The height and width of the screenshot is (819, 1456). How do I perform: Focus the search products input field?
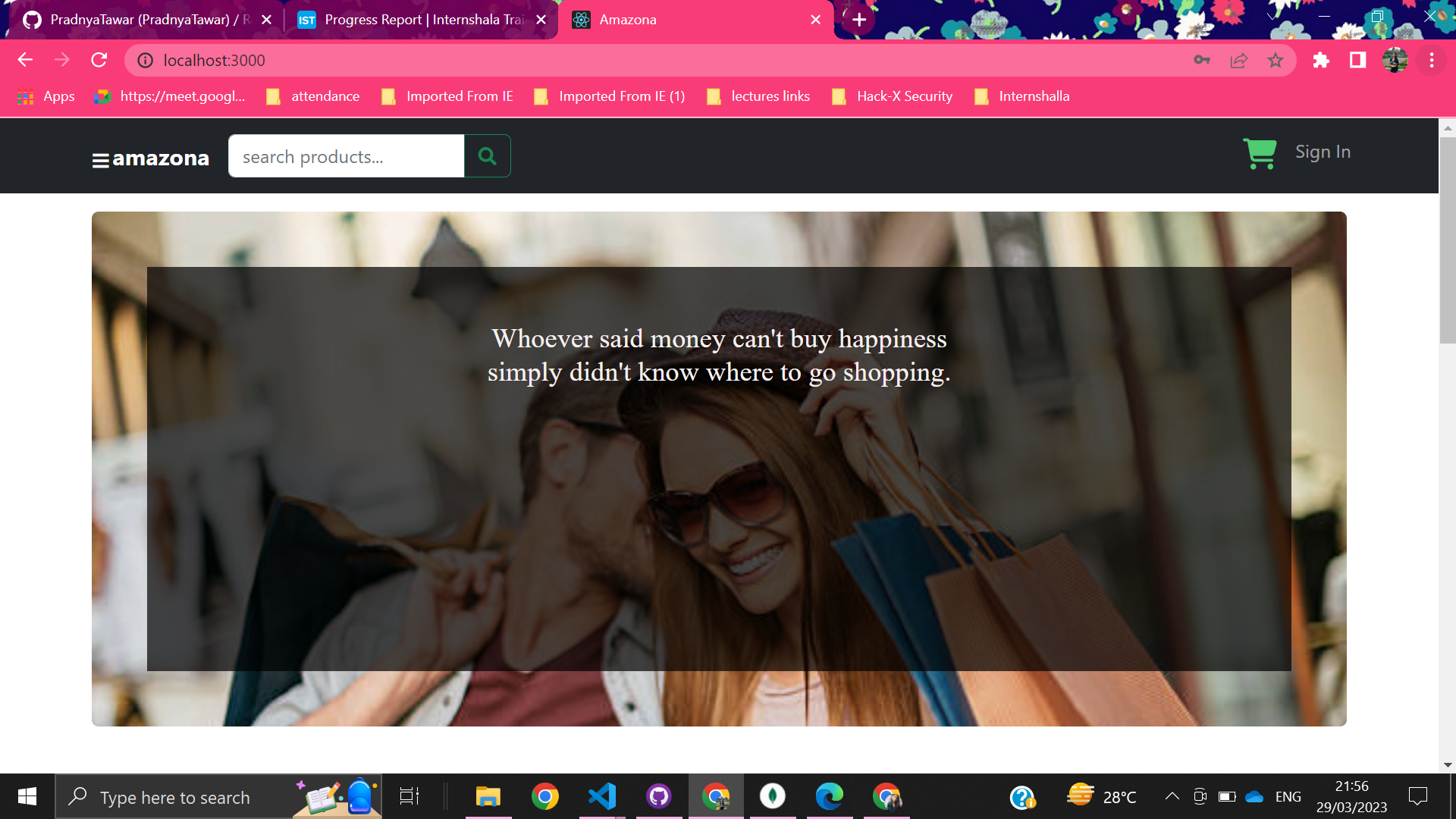pos(346,156)
